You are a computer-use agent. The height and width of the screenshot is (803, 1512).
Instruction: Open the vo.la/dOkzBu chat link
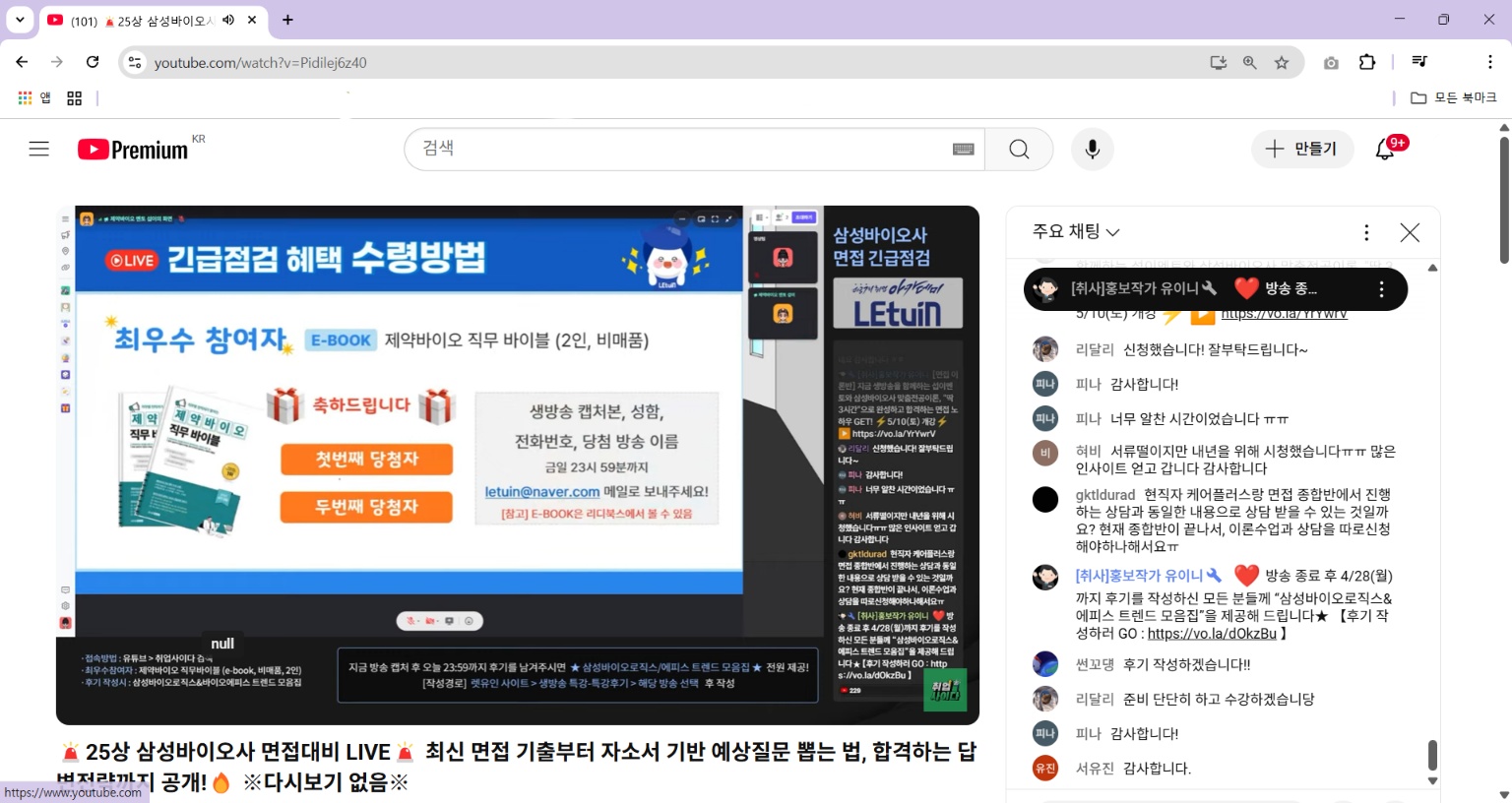click(x=1211, y=634)
